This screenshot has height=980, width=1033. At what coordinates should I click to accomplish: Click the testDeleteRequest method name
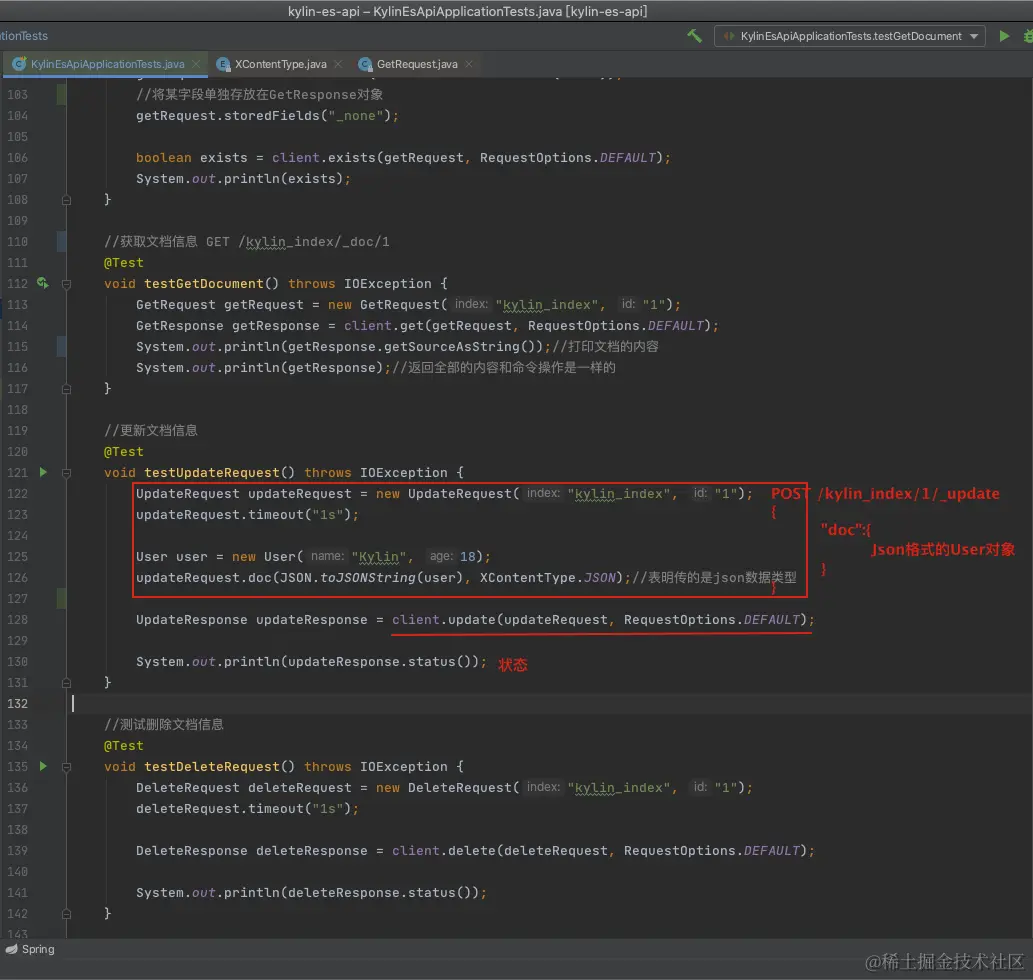(x=212, y=767)
